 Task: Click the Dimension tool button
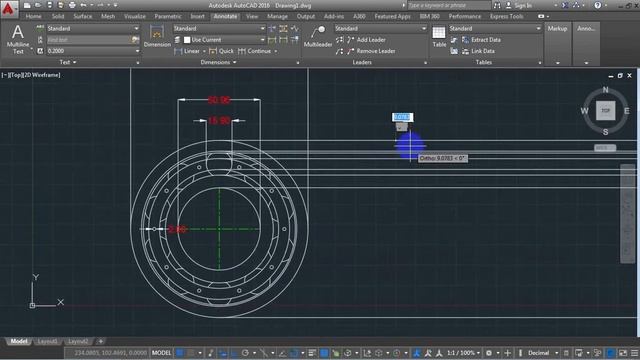(x=157, y=36)
